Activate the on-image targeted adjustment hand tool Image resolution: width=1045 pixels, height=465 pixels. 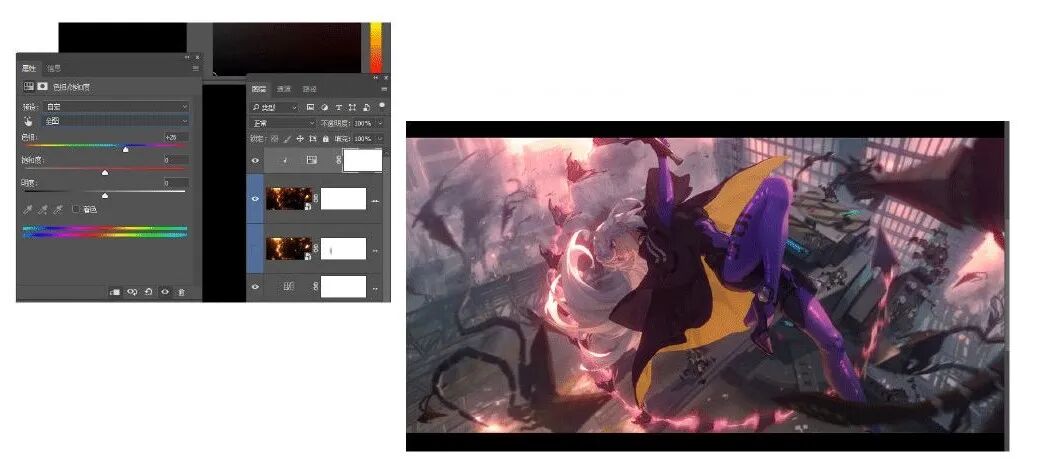(x=29, y=121)
